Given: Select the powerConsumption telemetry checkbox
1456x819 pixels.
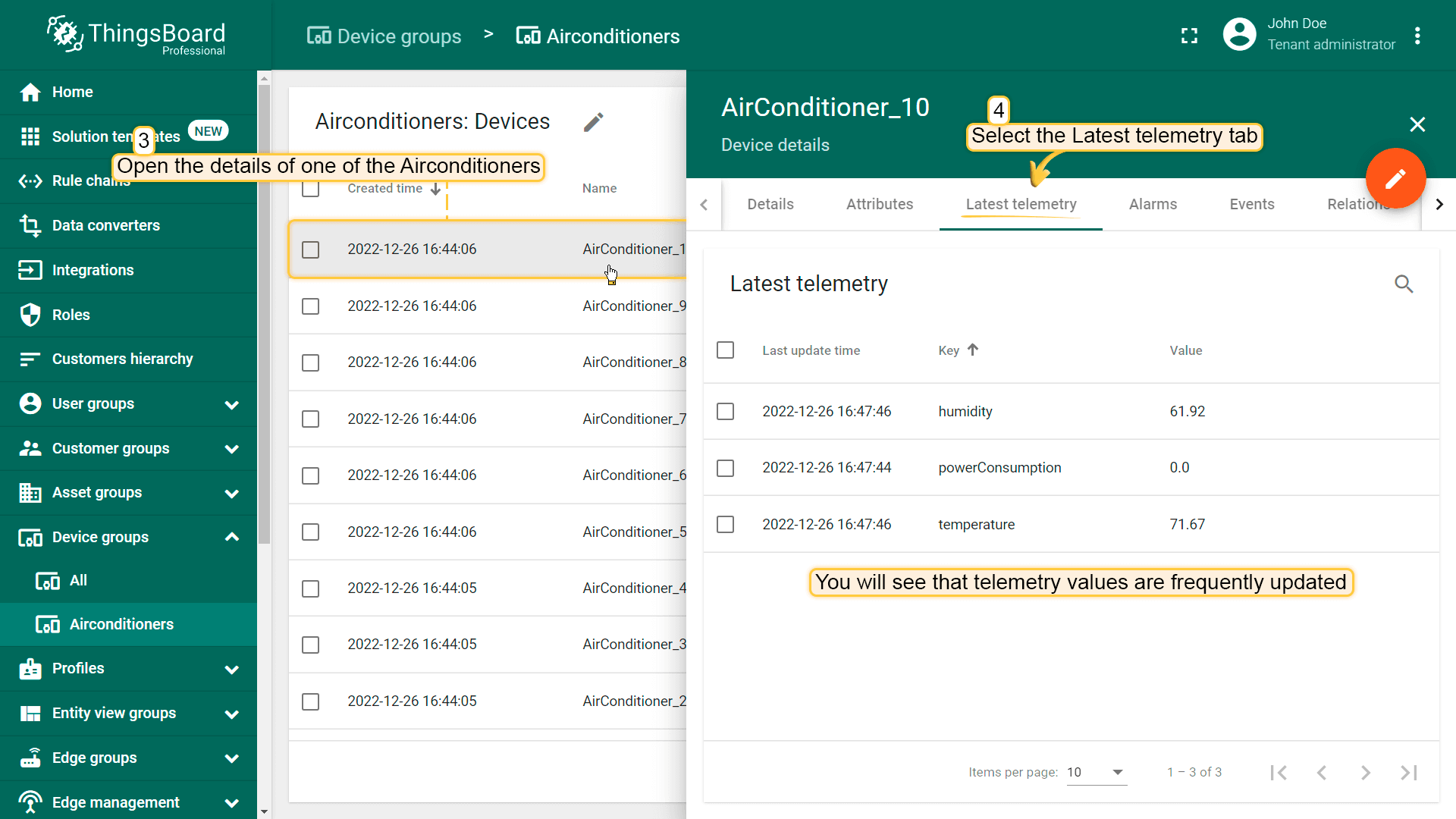Looking at the screenshot, I should 726,468.
